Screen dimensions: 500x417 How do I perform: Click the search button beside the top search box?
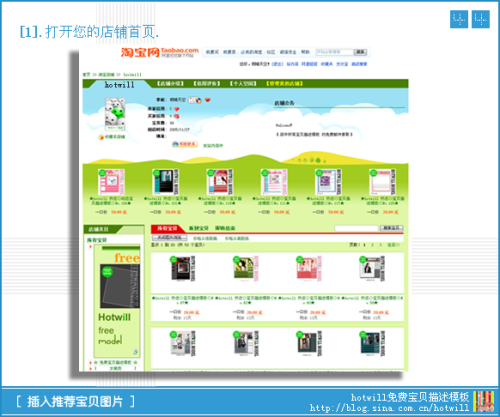(x=360, y=52)
